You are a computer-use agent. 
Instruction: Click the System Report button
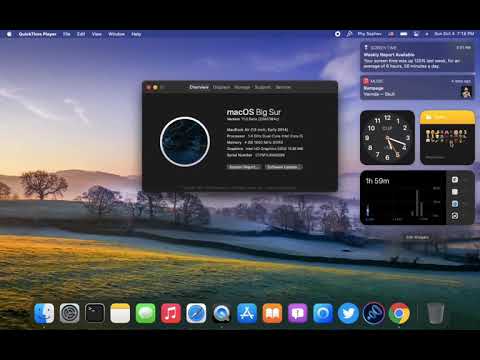tap(243, 167)
